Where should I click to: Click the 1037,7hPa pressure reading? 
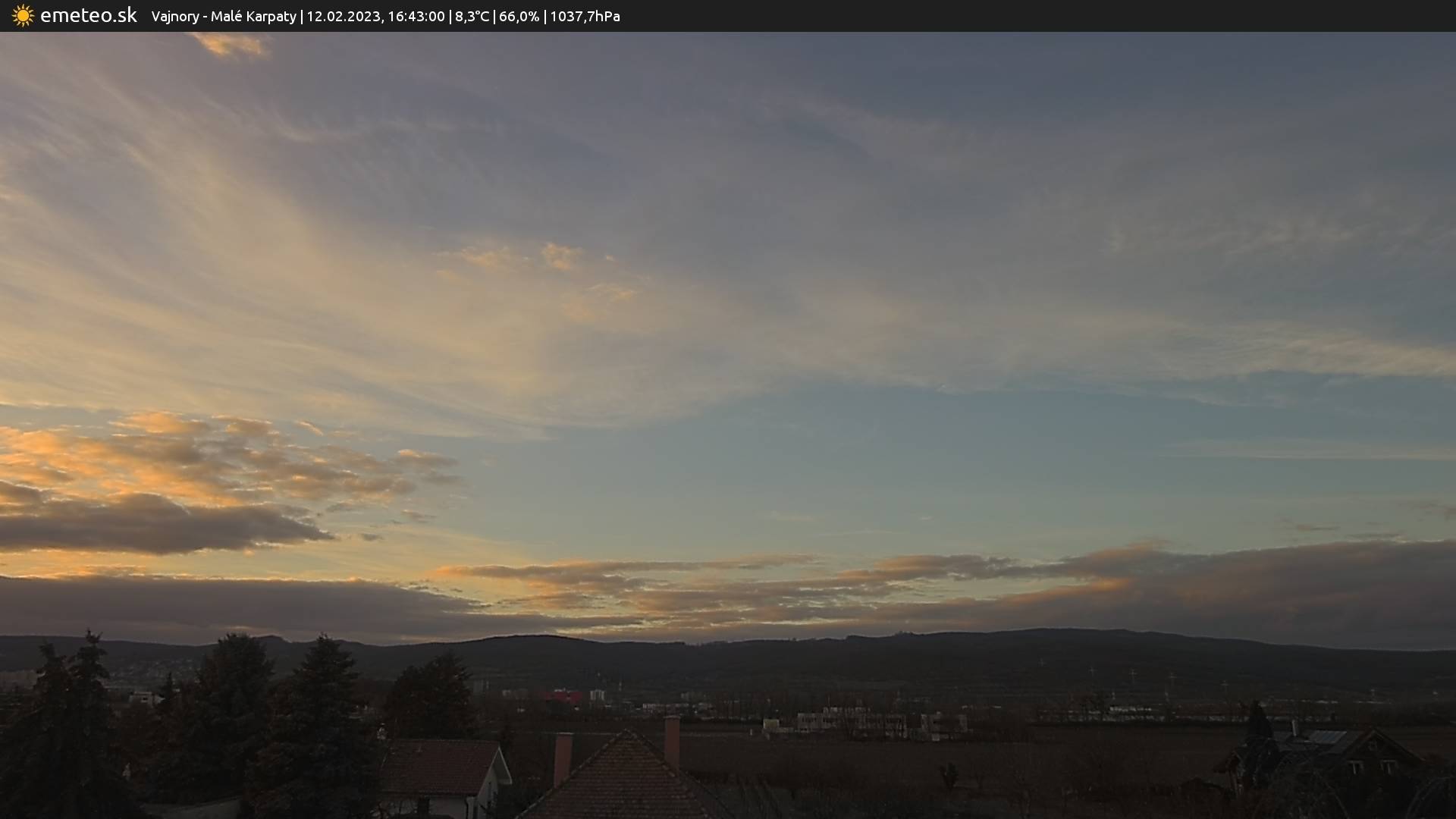585,17
